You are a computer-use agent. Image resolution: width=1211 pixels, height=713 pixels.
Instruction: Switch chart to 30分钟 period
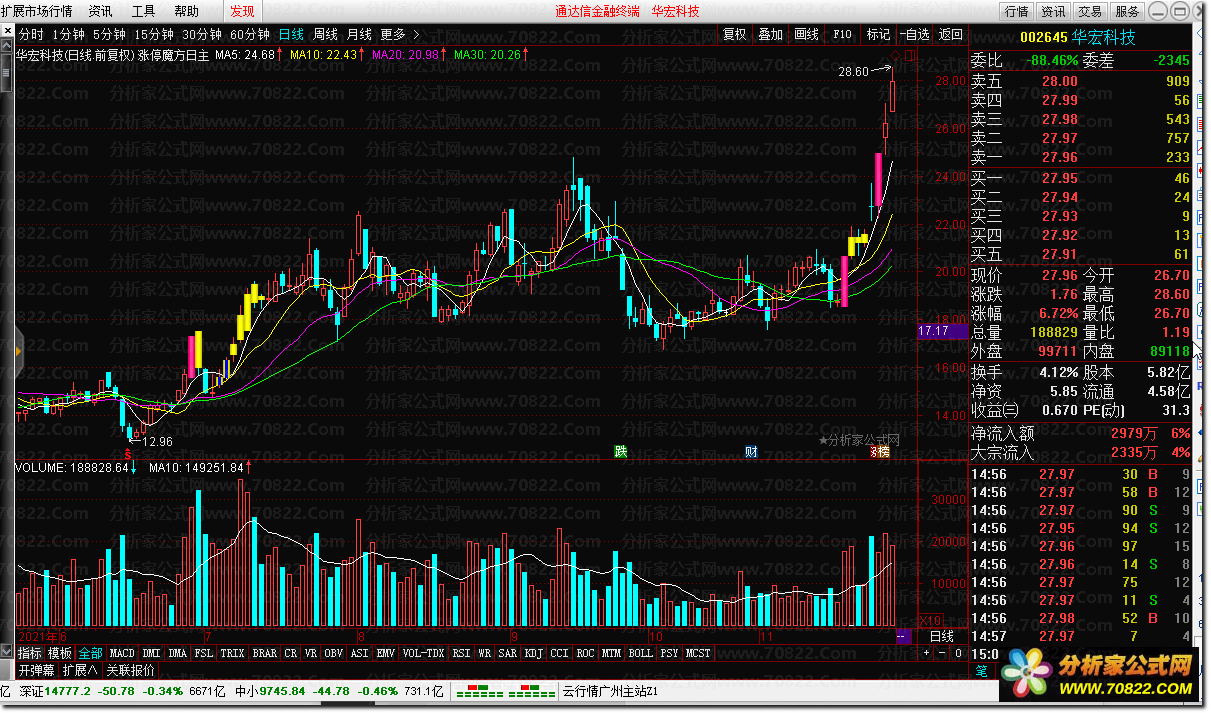coord(201,34)
